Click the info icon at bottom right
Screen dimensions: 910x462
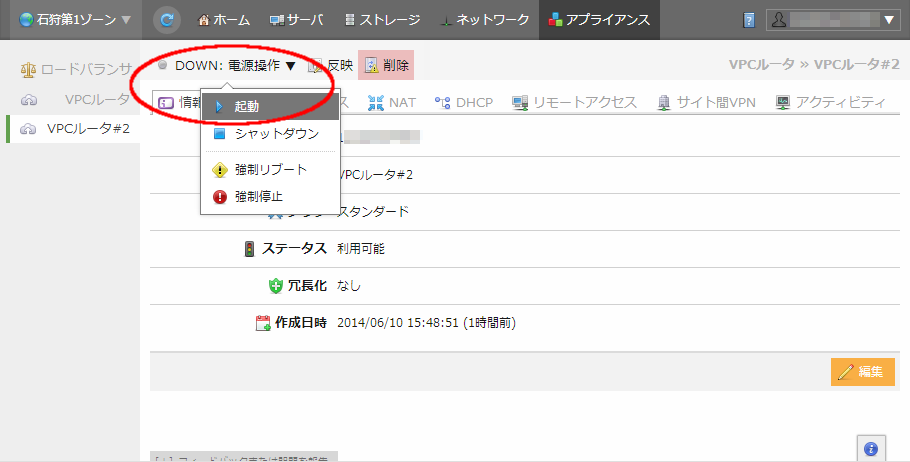(870, 449)
